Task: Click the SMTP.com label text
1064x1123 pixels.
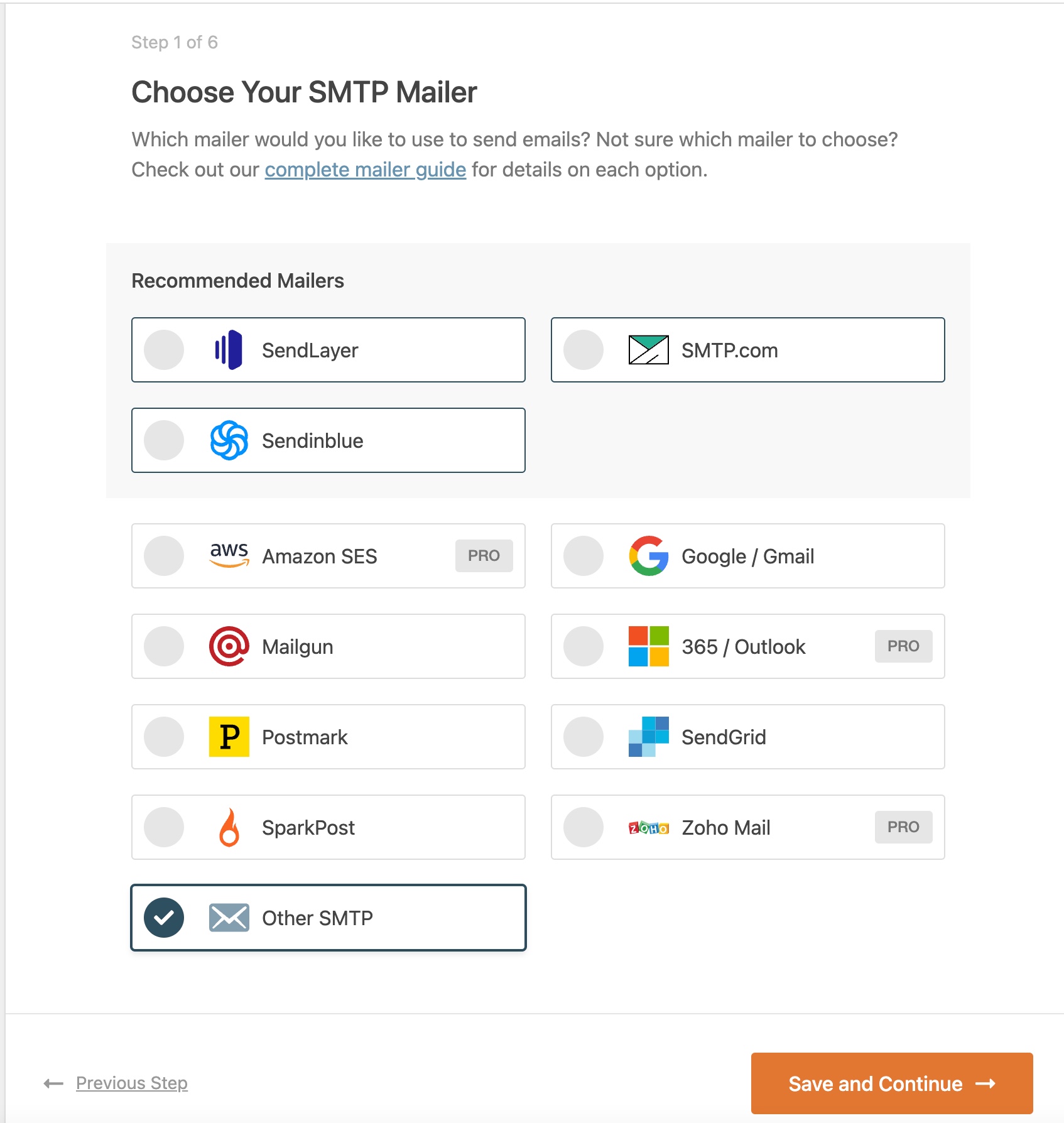Action: pyautogui.click(x=729, y=350)
